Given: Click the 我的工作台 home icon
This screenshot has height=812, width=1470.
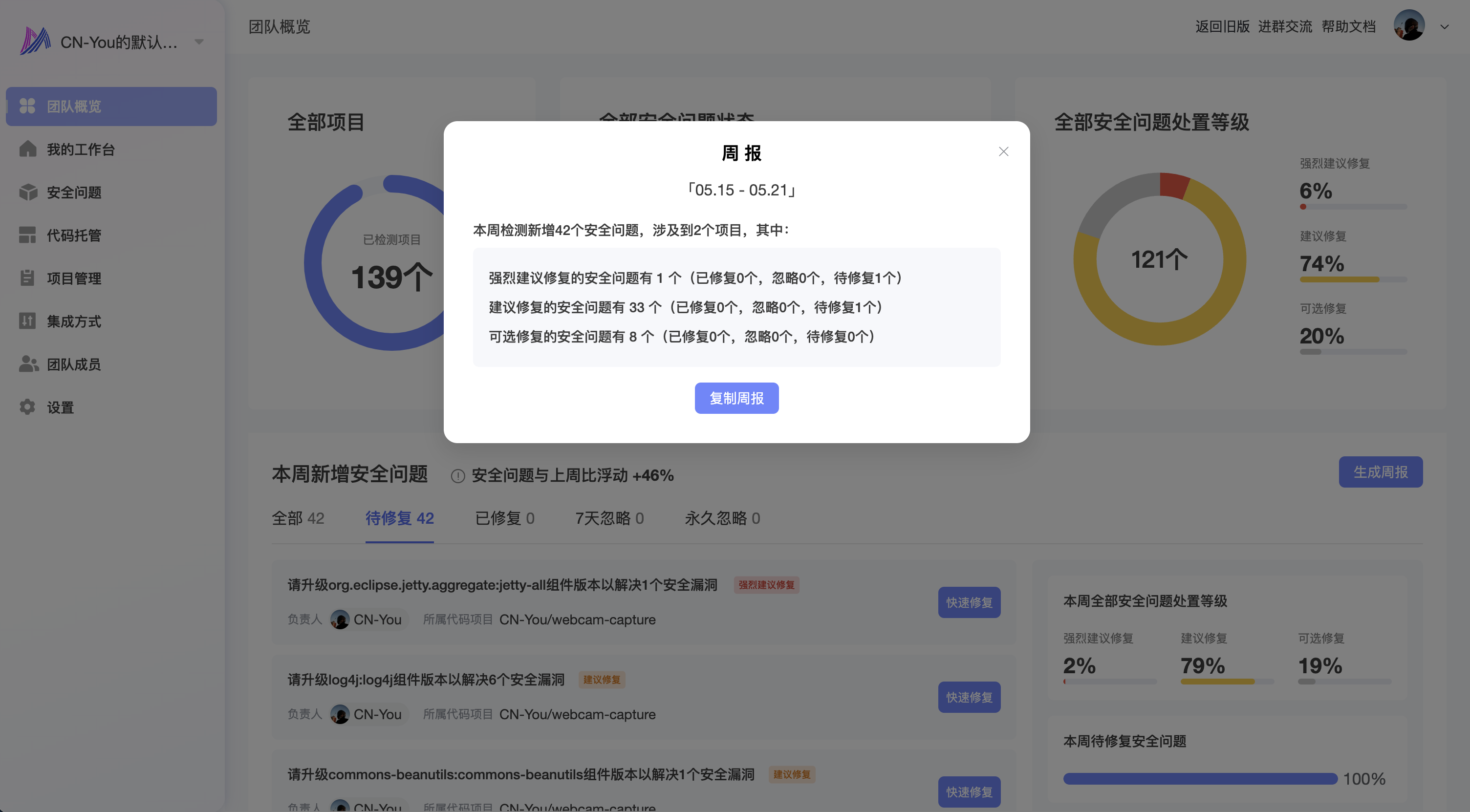Looking at the screenshot, I should coord(27,149).
